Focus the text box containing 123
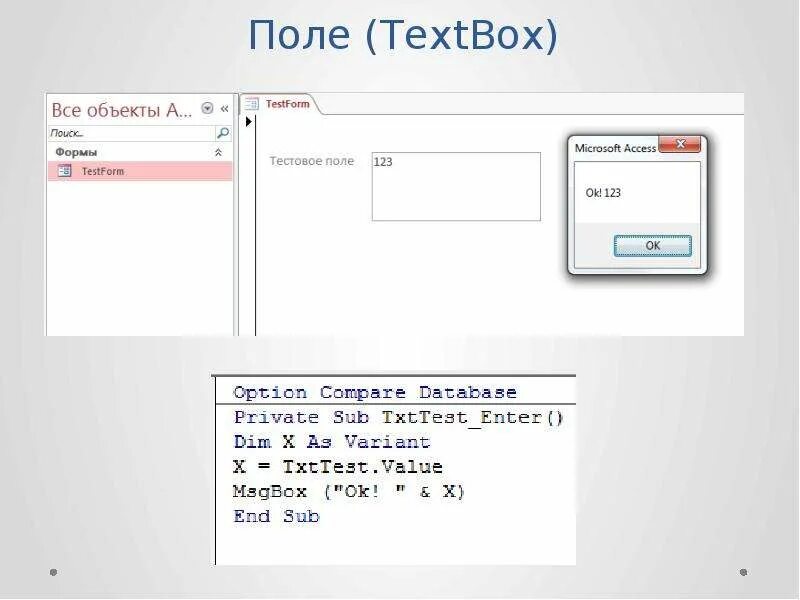This screenshot has width=800, height=600. point(456,187)
